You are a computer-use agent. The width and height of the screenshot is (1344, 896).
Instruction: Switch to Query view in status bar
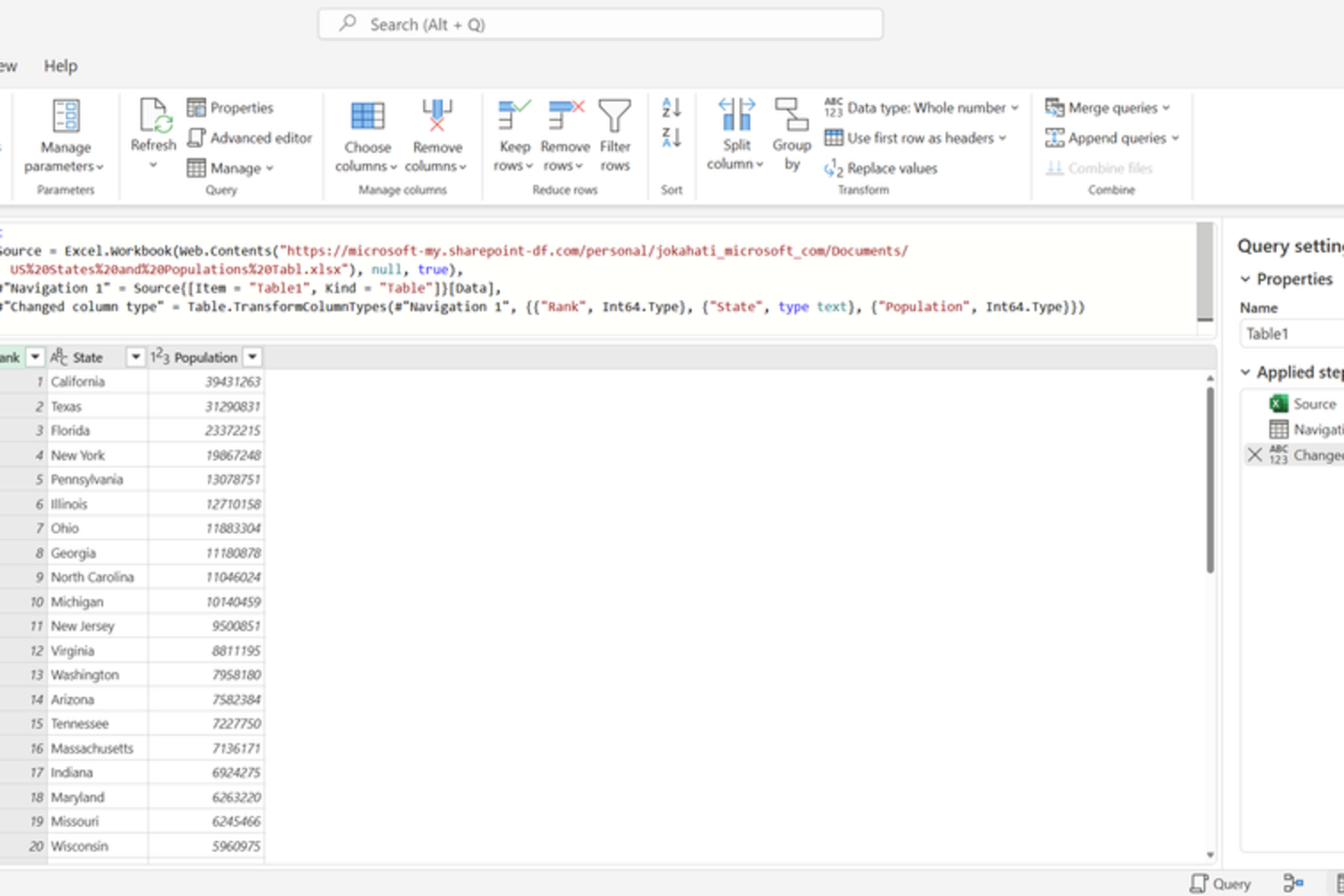pos(1220,883)
